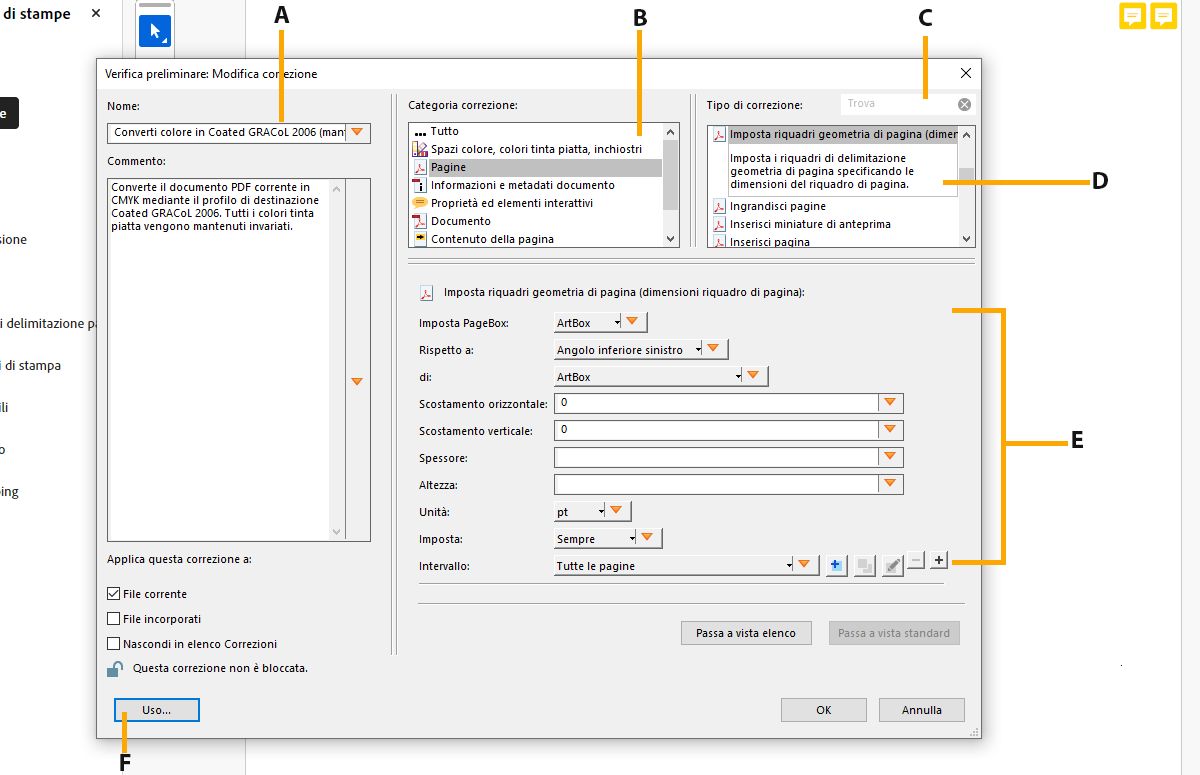Click orange variable arrow next to Unità
This screenshot has width=1200, height=775.
point(617,511)
